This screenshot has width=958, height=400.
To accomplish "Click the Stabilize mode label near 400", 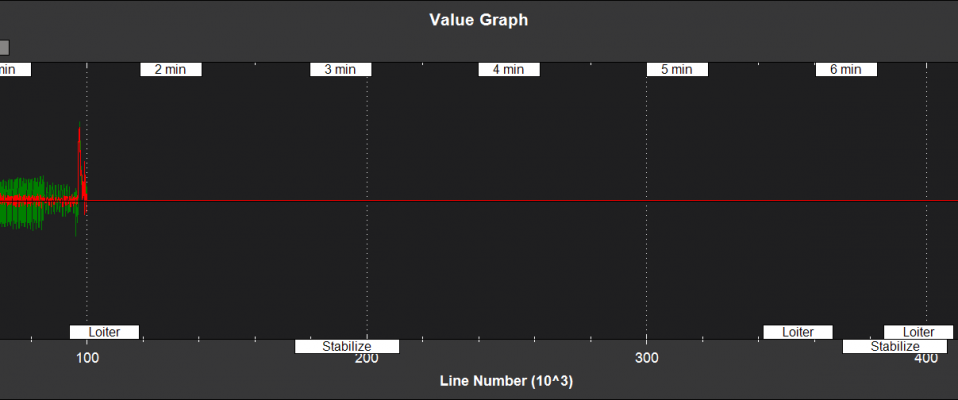I will coord(894,347).
